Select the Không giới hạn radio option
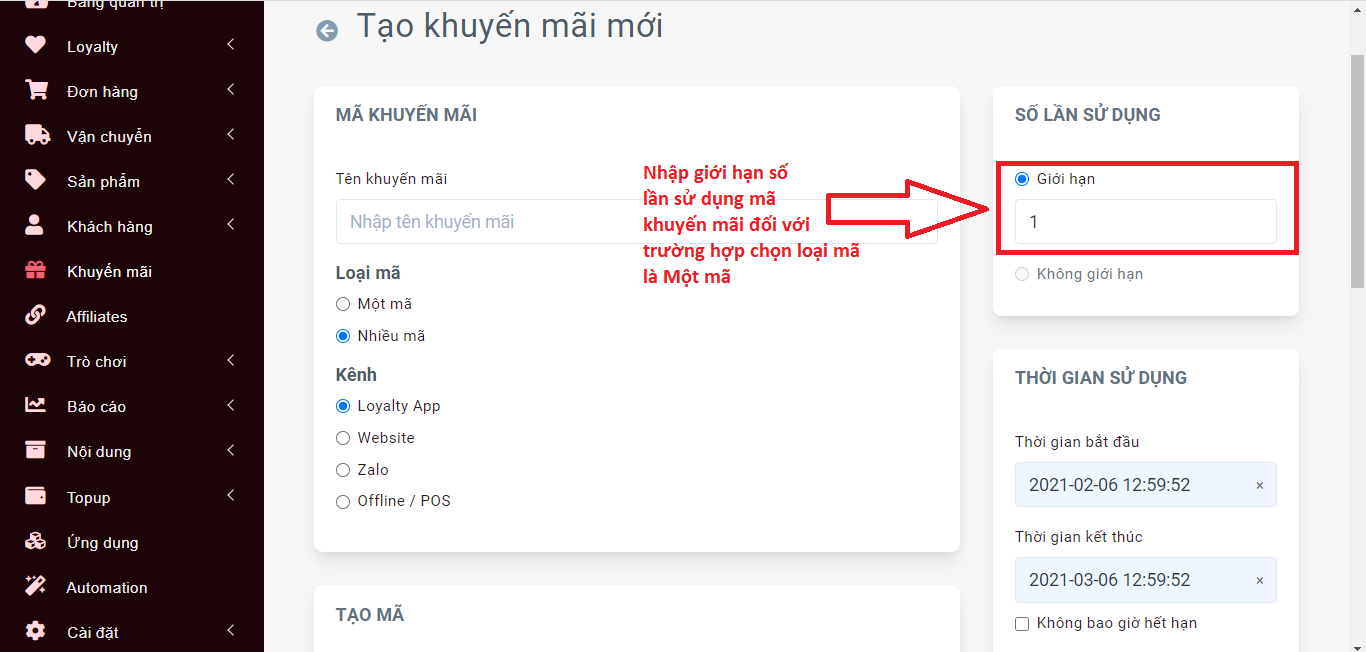This screenshot has height=652, width=1366. pos(1022,274)
